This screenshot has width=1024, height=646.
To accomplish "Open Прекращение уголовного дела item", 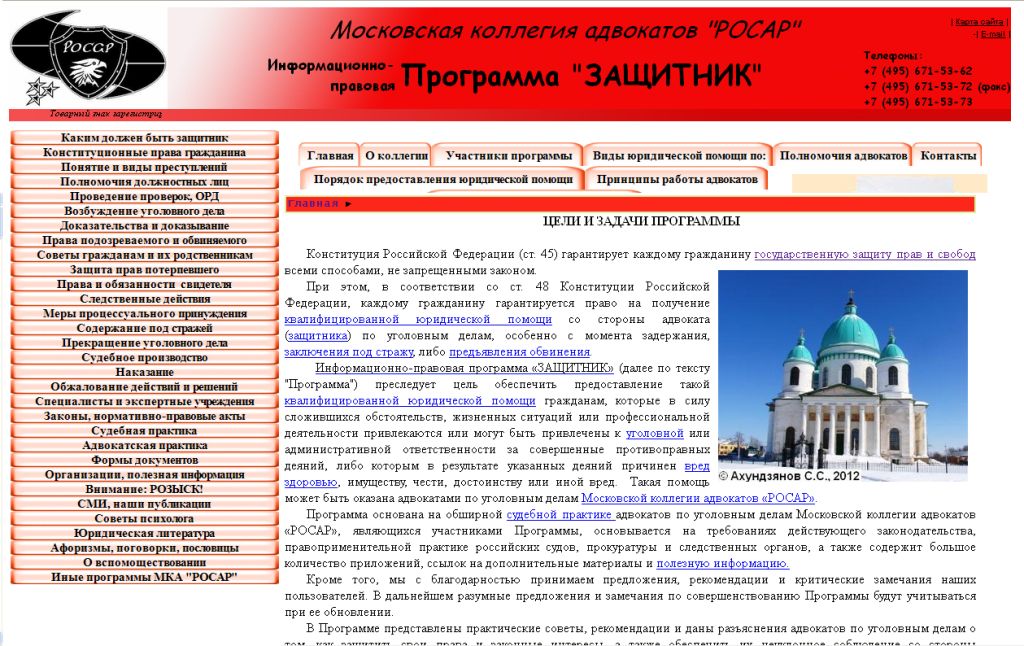I will click(144, 342).
